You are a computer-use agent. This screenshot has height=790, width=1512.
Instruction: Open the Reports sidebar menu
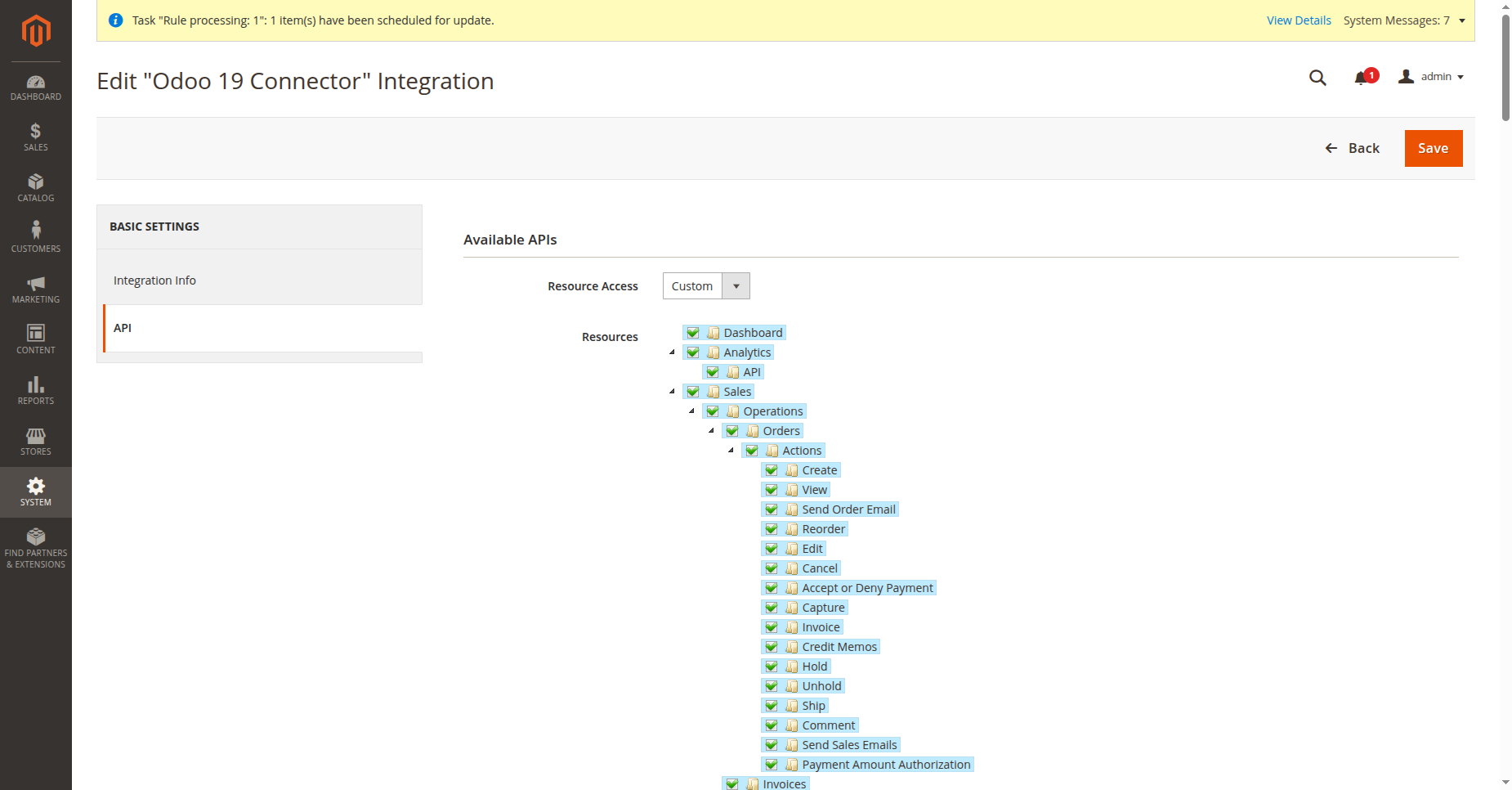(36, 391)
